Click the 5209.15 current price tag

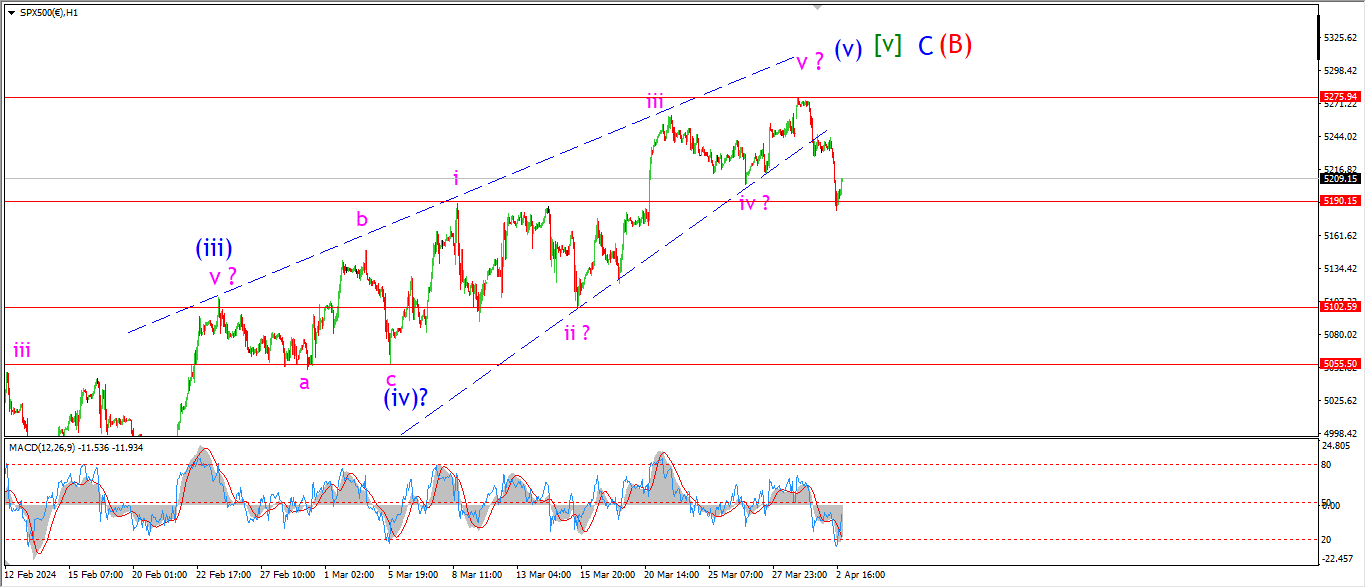1340,178
